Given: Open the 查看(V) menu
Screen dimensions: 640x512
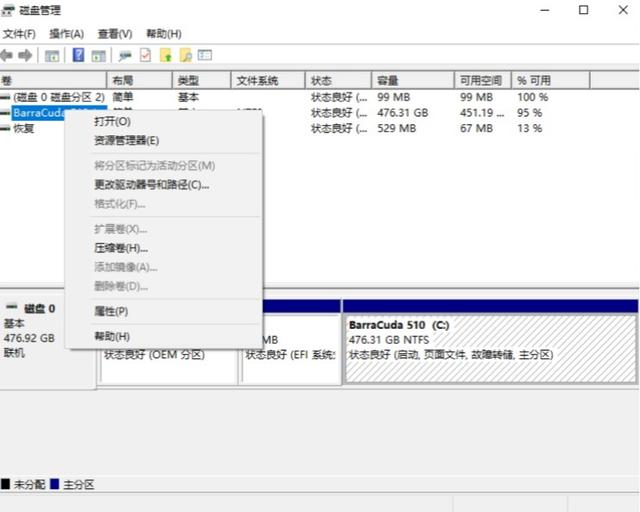Looking at the screenshot, I should click(x=115, y=34).
